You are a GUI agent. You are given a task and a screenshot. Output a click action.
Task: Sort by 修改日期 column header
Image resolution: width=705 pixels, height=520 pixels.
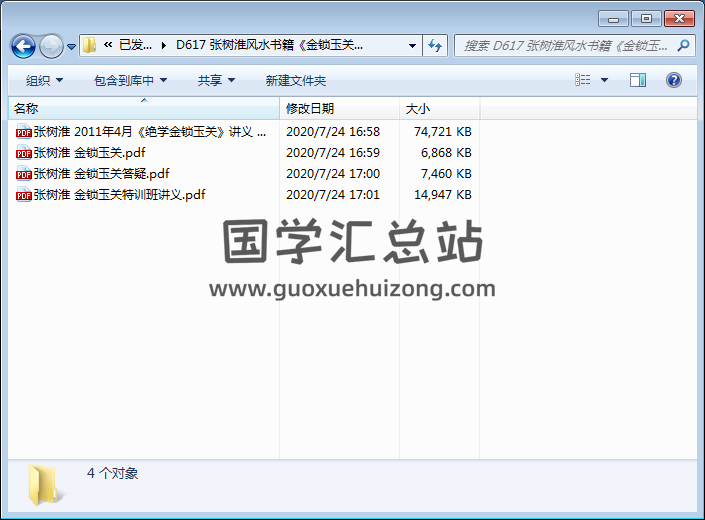pos(339,108)
